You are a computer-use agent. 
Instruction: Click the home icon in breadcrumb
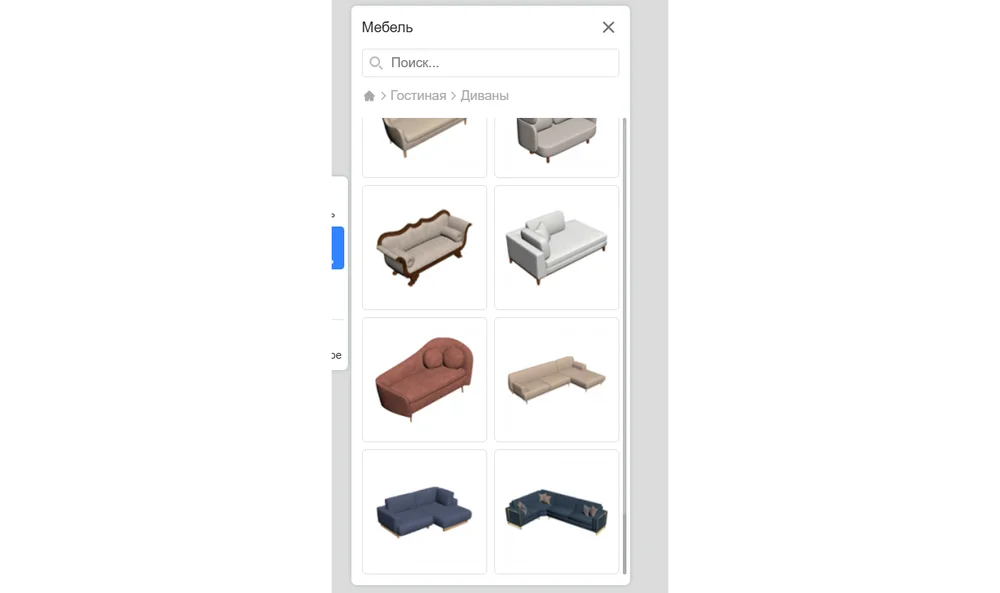click(369, 96)
